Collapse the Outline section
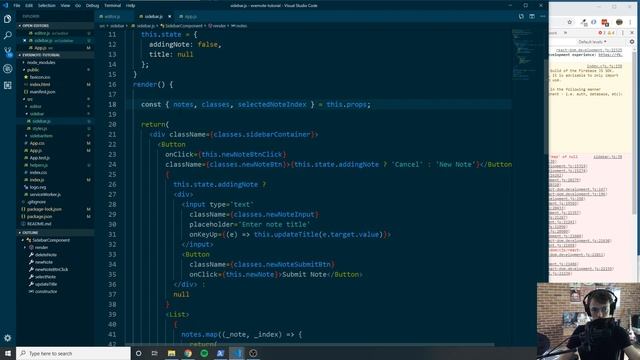640x360 pixels. coord(55,233)
